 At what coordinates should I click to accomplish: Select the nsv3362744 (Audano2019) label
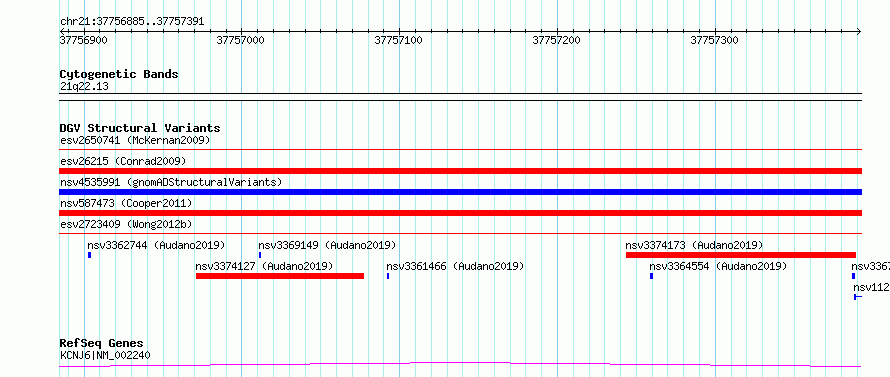(x=156, y=245)
